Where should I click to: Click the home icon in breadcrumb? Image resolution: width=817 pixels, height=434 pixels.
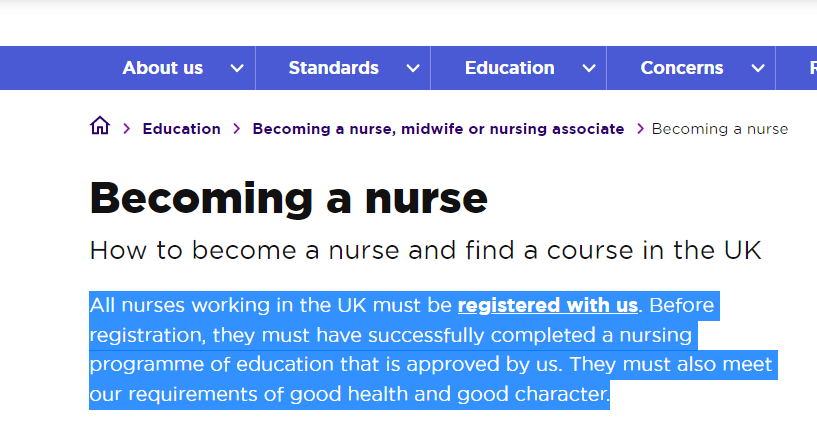click(x=100, y=126)
